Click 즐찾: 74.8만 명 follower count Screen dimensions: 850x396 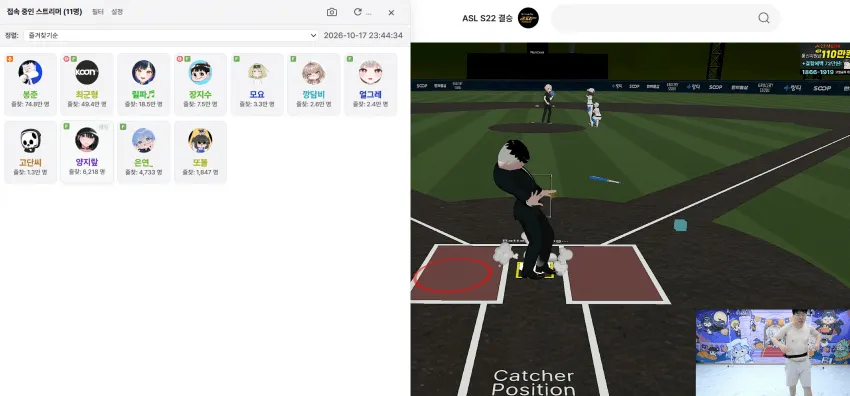30,104
